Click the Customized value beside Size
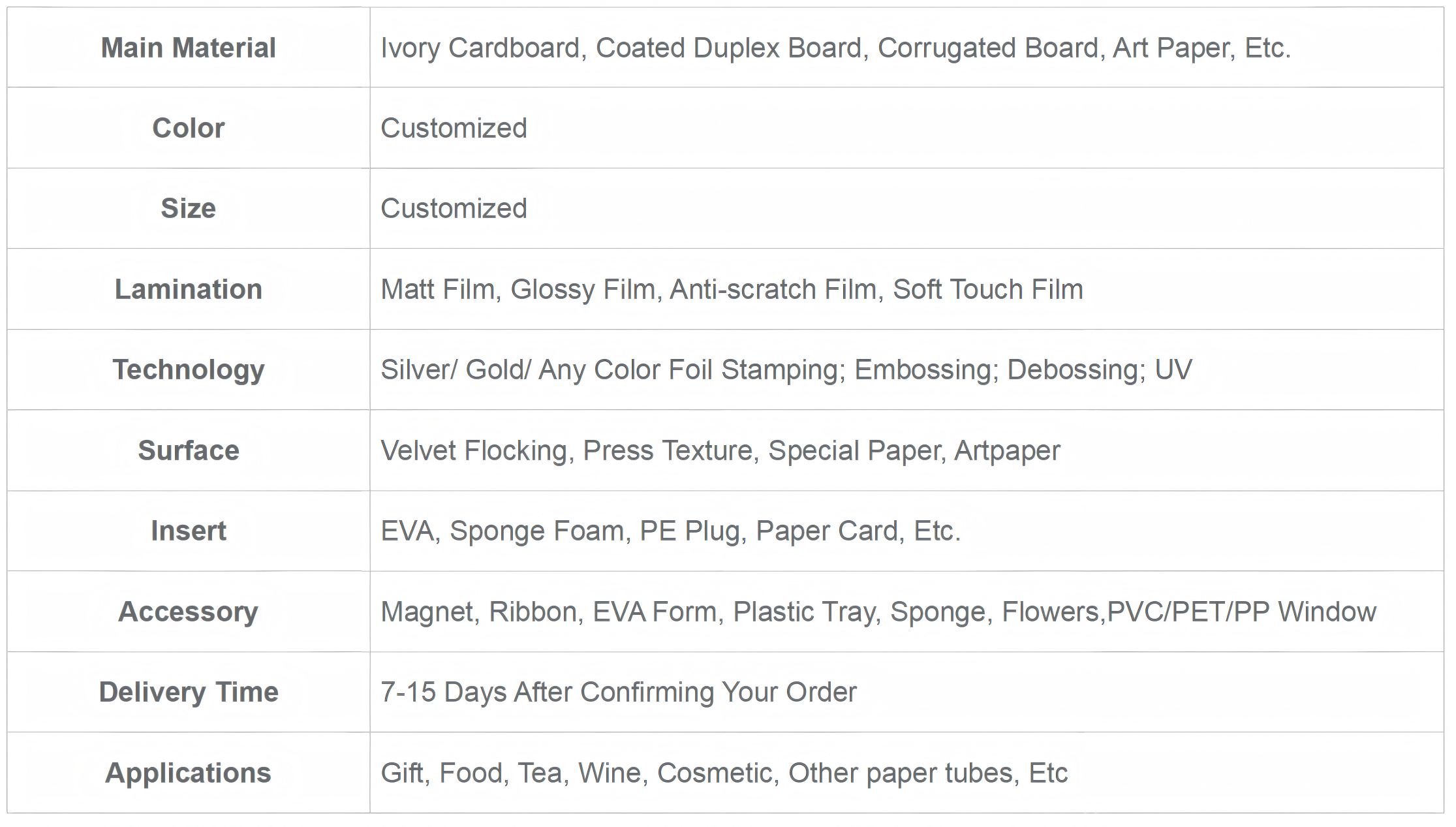Screen dimensions: 1456x827 [x=454, y=208]
